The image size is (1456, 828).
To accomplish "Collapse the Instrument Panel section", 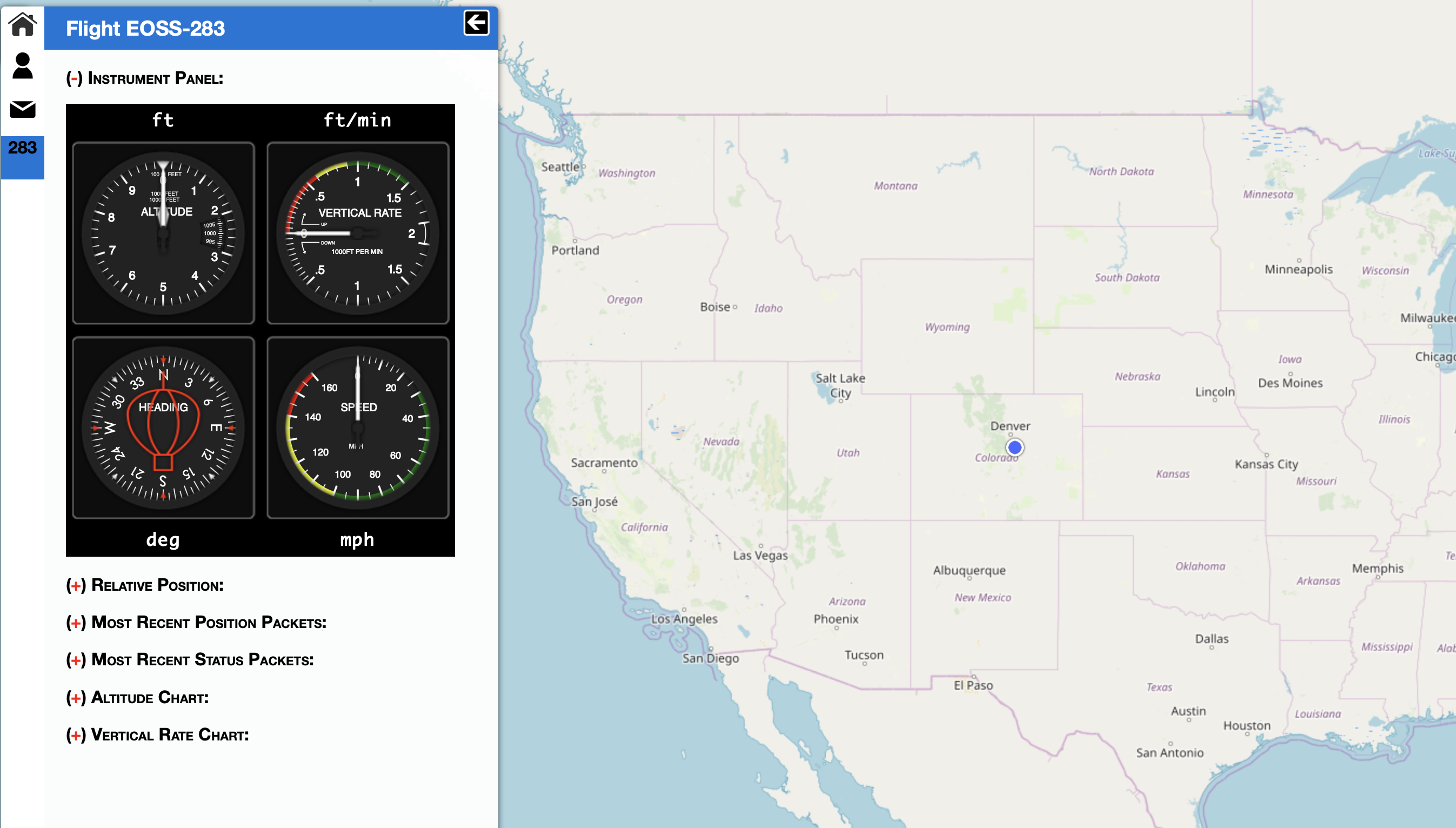I will click(75, 78).
